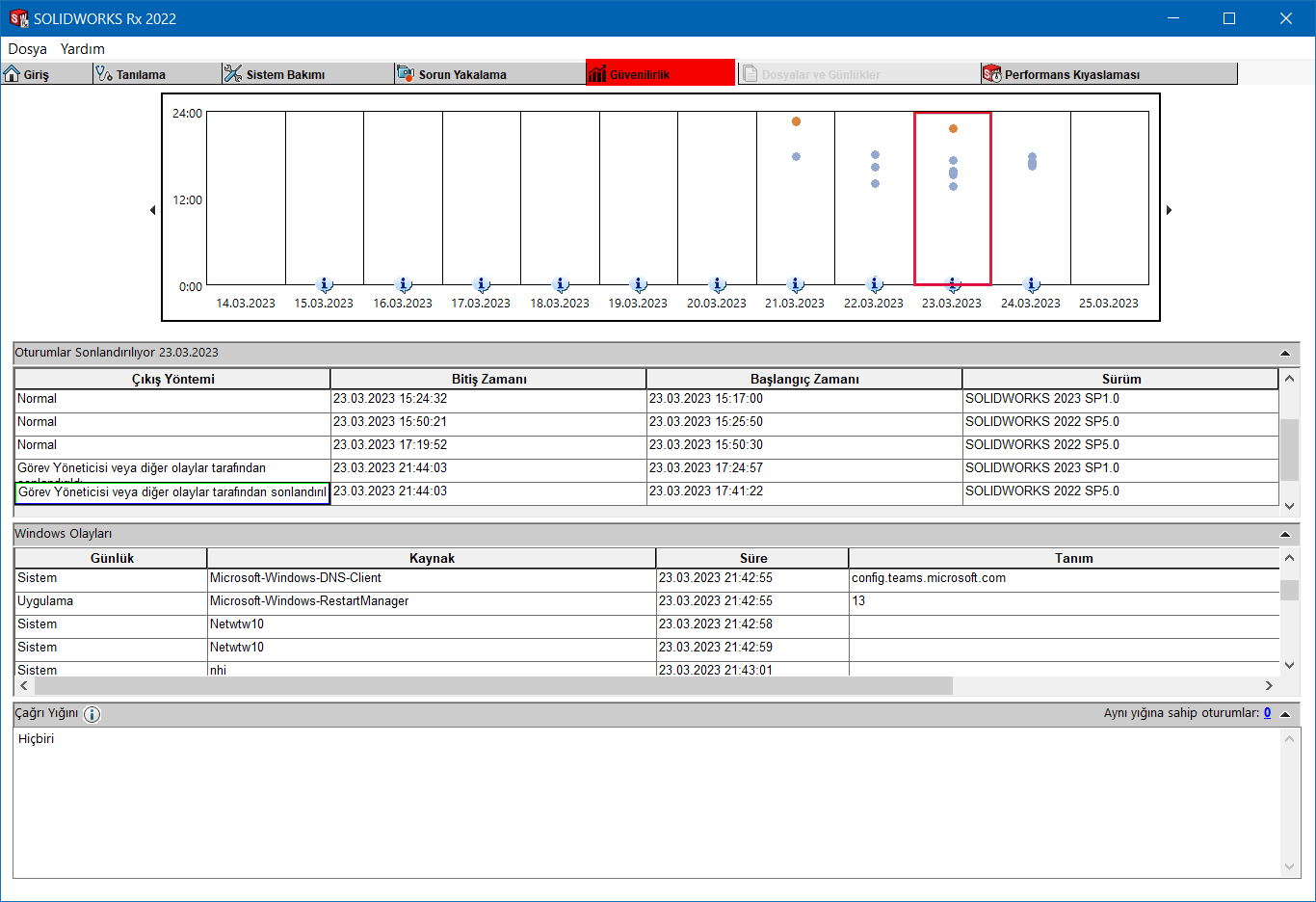This screenshot has width=1316, height=902.
Task: Sort by Kaynak column header
Action: click(432, 558)
